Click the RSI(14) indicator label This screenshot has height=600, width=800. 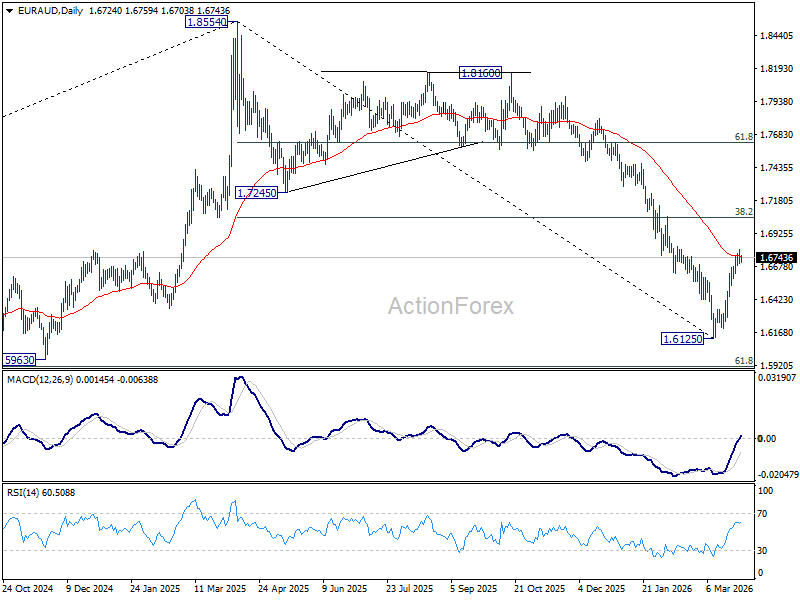click(x=25, y=493)
